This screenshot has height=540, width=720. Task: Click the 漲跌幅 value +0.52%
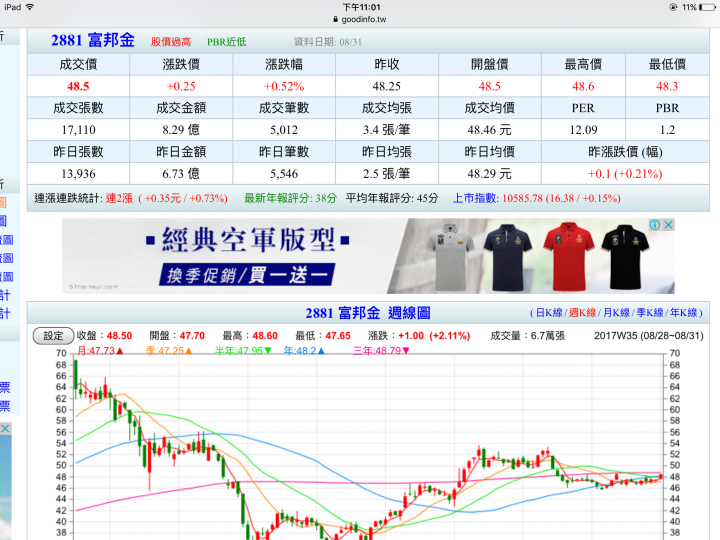(284, 86)
